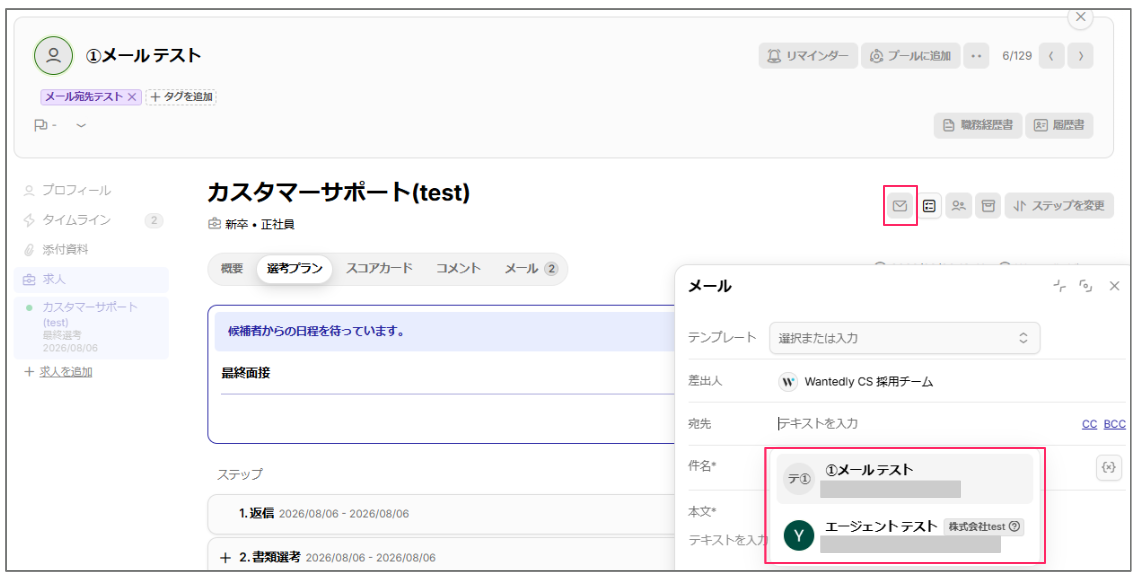The height and width of the screenshot is (577, 1137).
Task: Expand the flag status dropdown chevron
Action: [x=81, y=125]
